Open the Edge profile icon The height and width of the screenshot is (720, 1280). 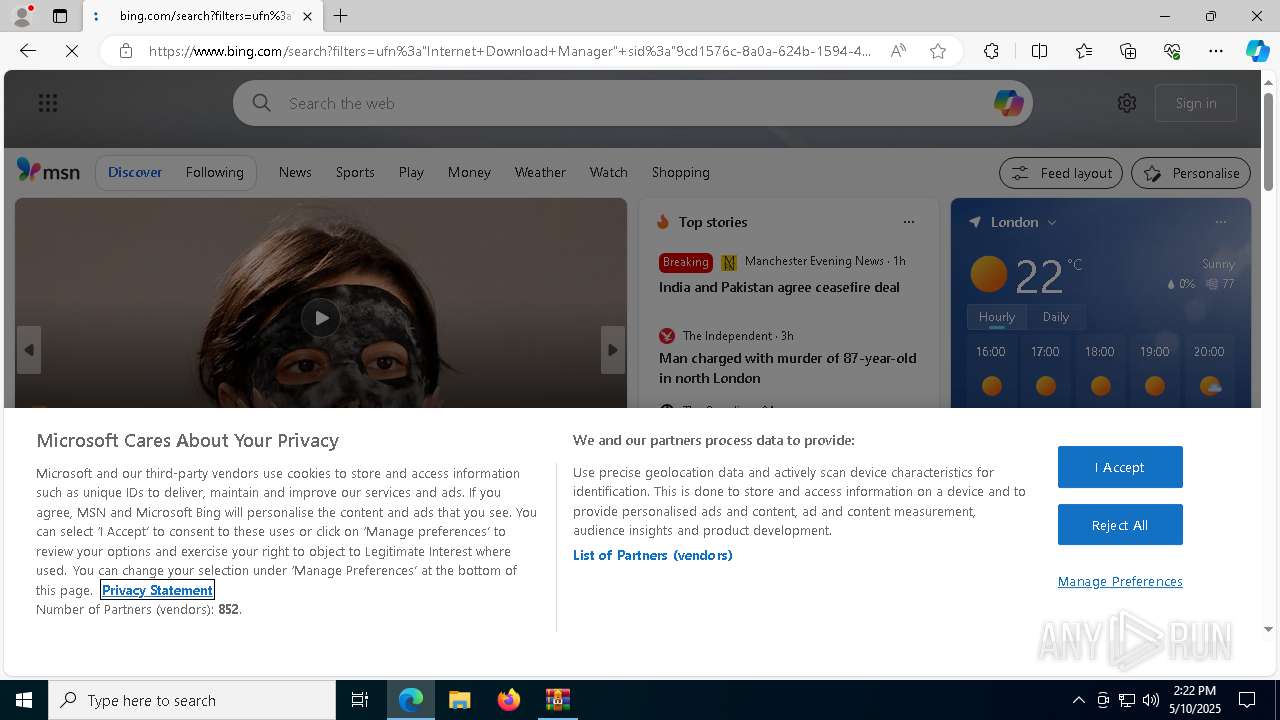click(21, 16)
